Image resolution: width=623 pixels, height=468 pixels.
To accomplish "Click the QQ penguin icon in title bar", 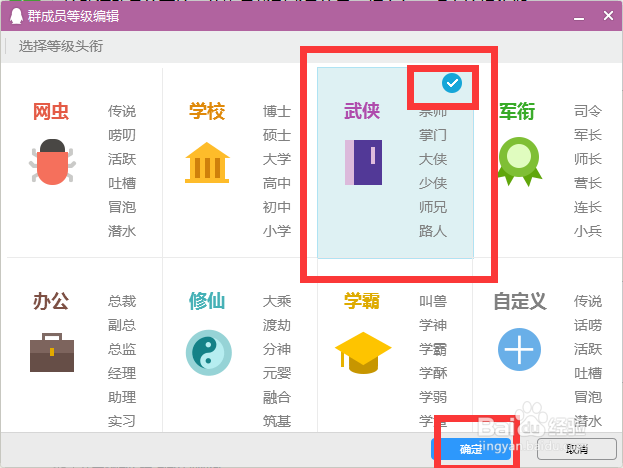I will (16, 16).
